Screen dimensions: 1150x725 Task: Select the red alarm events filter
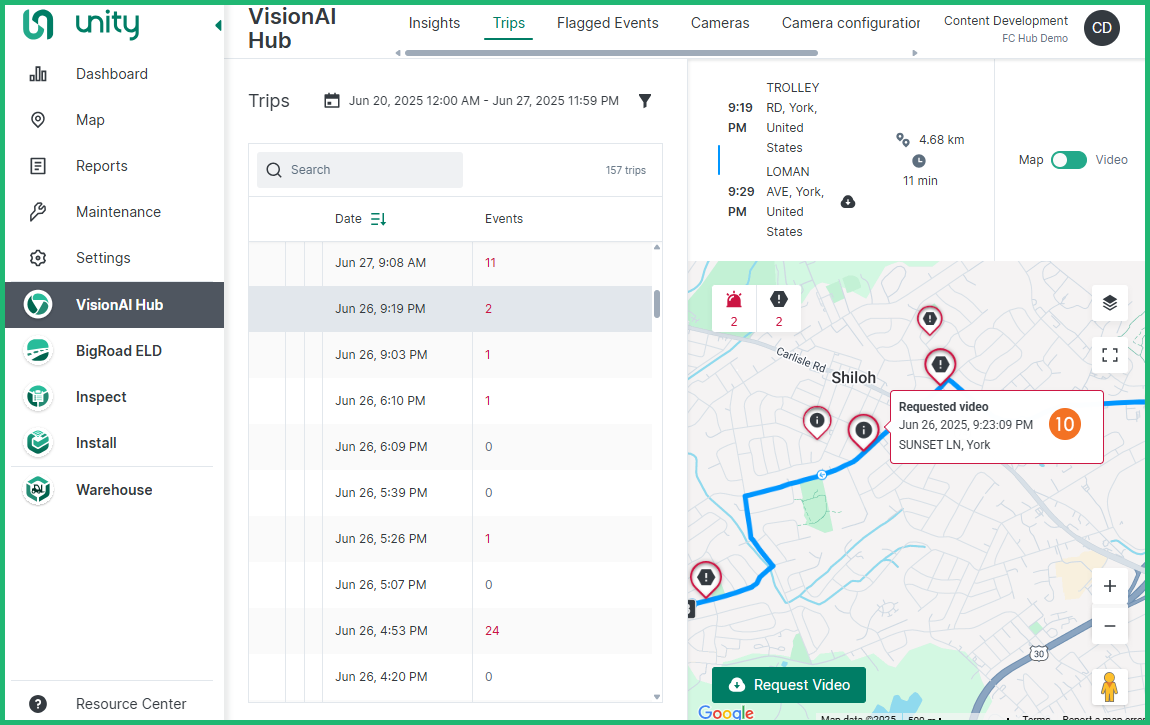pyautogui.click(x=734, y=308)
